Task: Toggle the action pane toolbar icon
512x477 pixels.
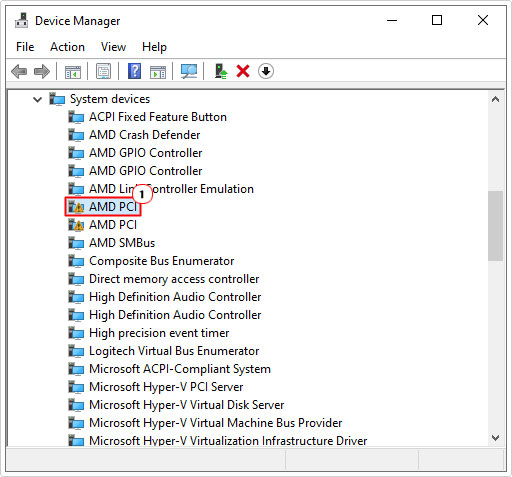Action: tap(158, 71)
